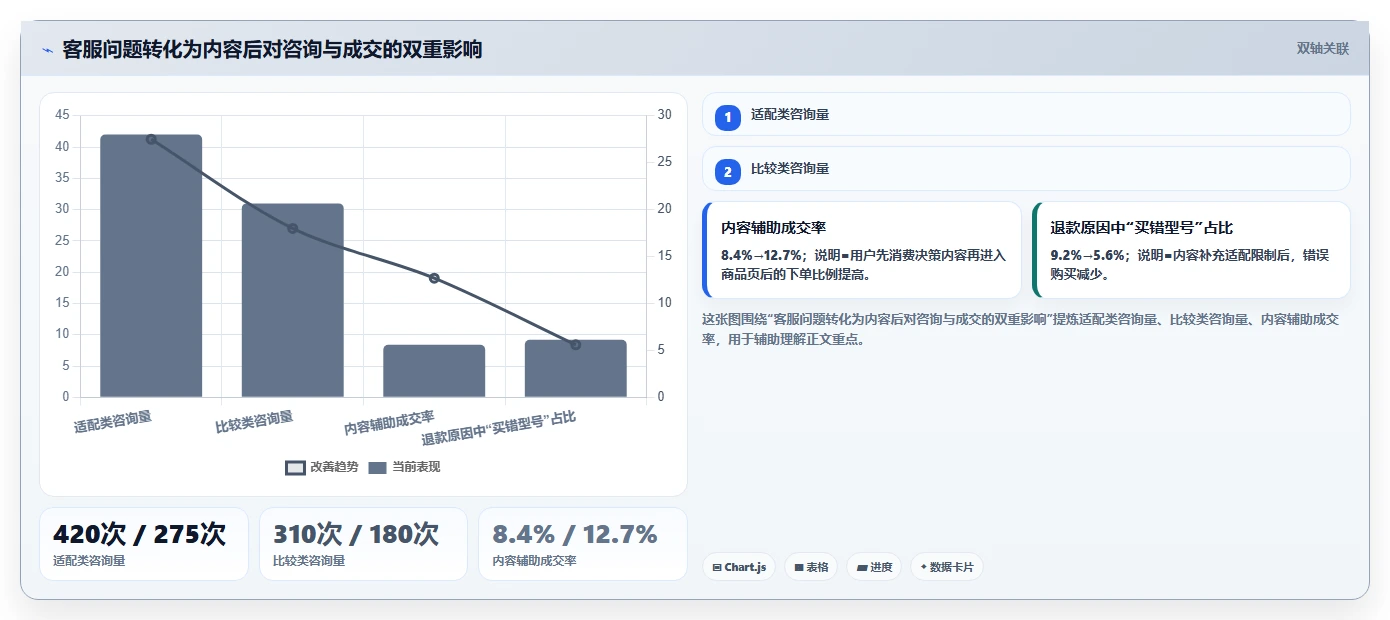Toggle the 改善趋势 legend item
The width and height of the screenshot is (1390, 620).
coord(322,467)
